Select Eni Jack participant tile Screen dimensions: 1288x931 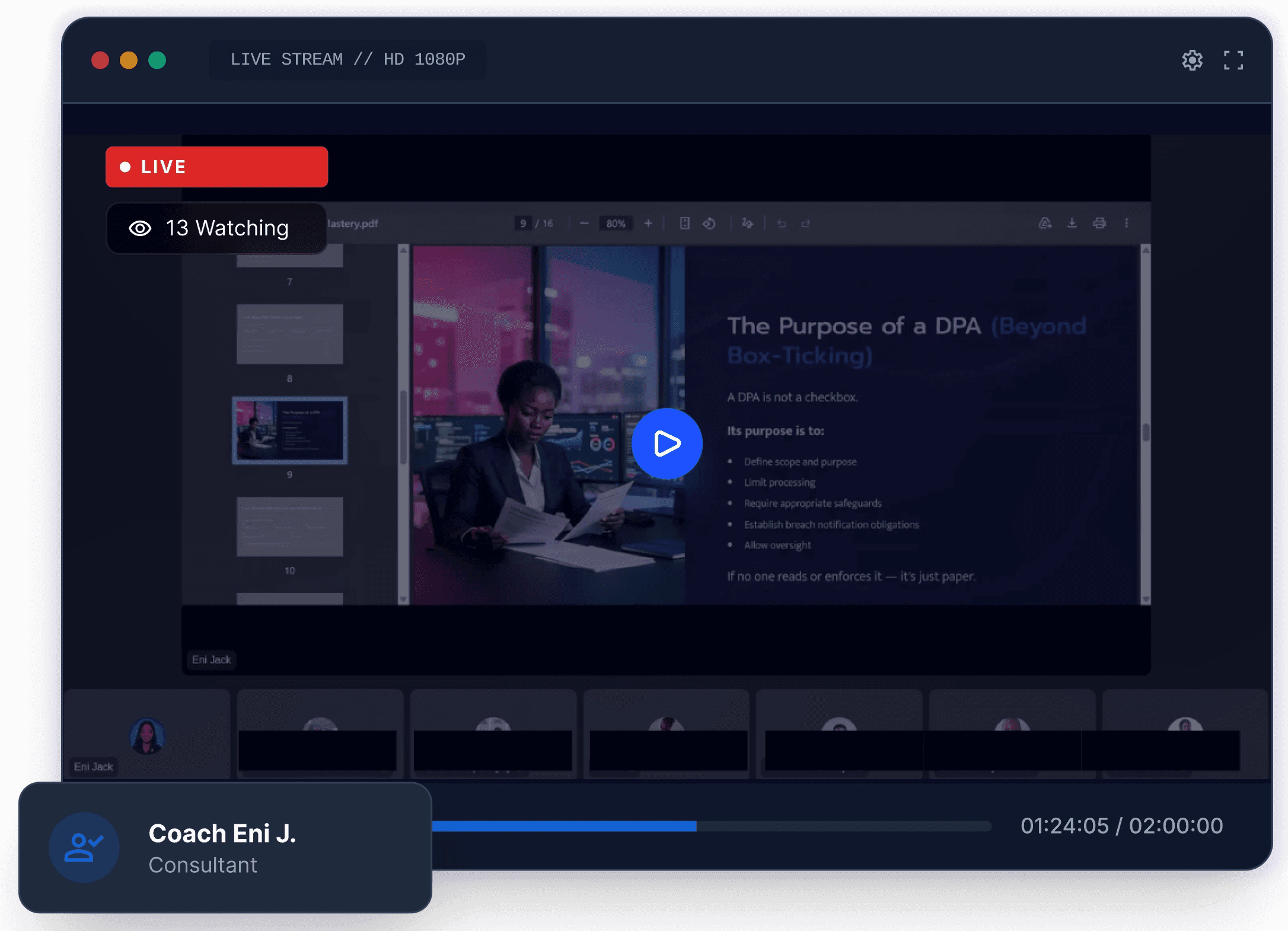tap(147, 736)
